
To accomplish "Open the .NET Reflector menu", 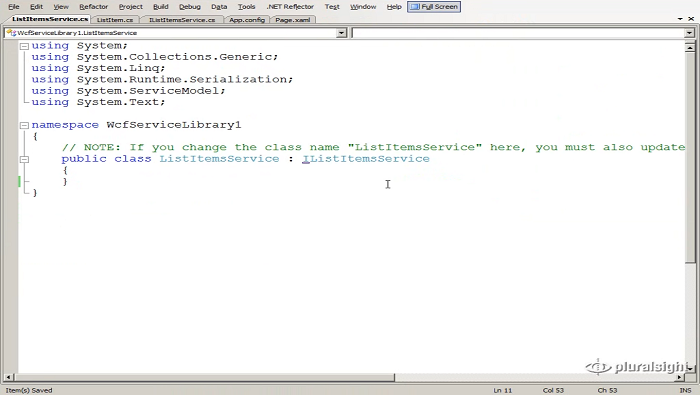I will 290,7.
